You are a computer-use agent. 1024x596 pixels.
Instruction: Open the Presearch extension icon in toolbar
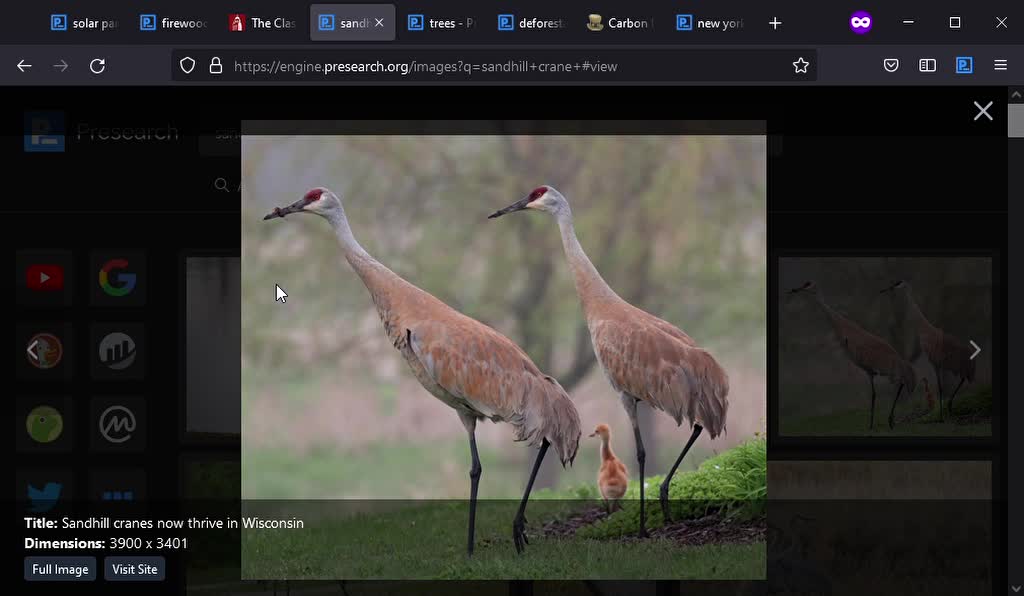click(964, 65)
